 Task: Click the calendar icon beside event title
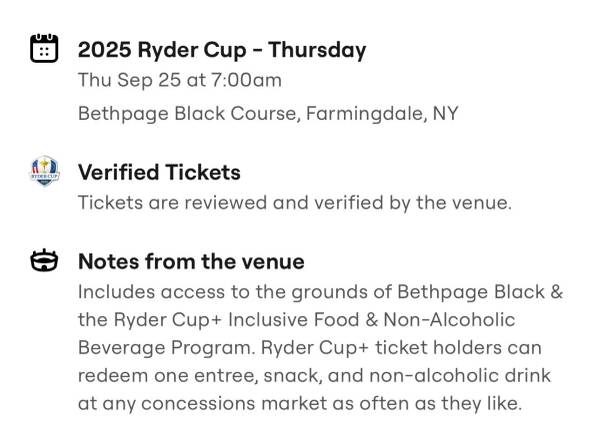pyautogui.click(x=44, y=48)
